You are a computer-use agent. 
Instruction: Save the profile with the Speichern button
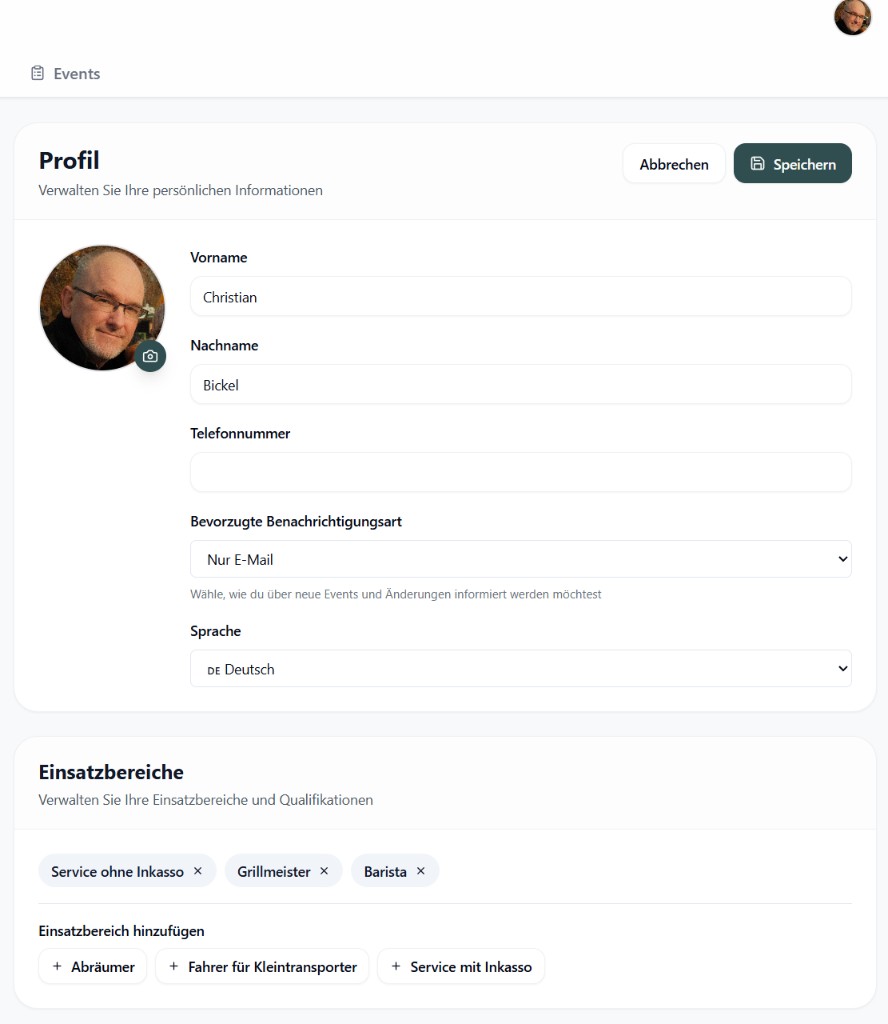click(x=793, y=163)
